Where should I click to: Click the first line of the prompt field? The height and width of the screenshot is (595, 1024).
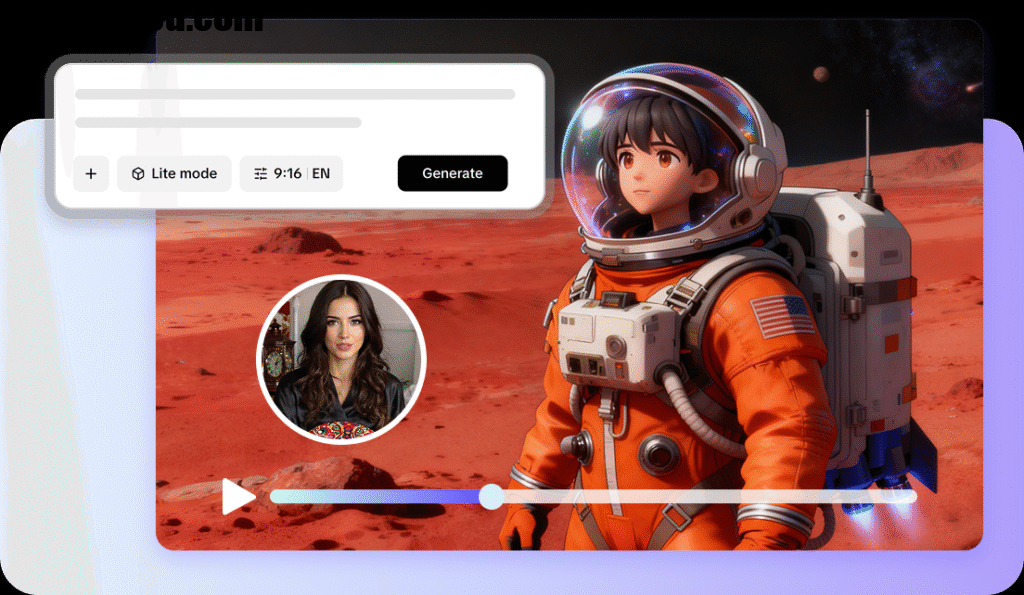click(295, 94)
